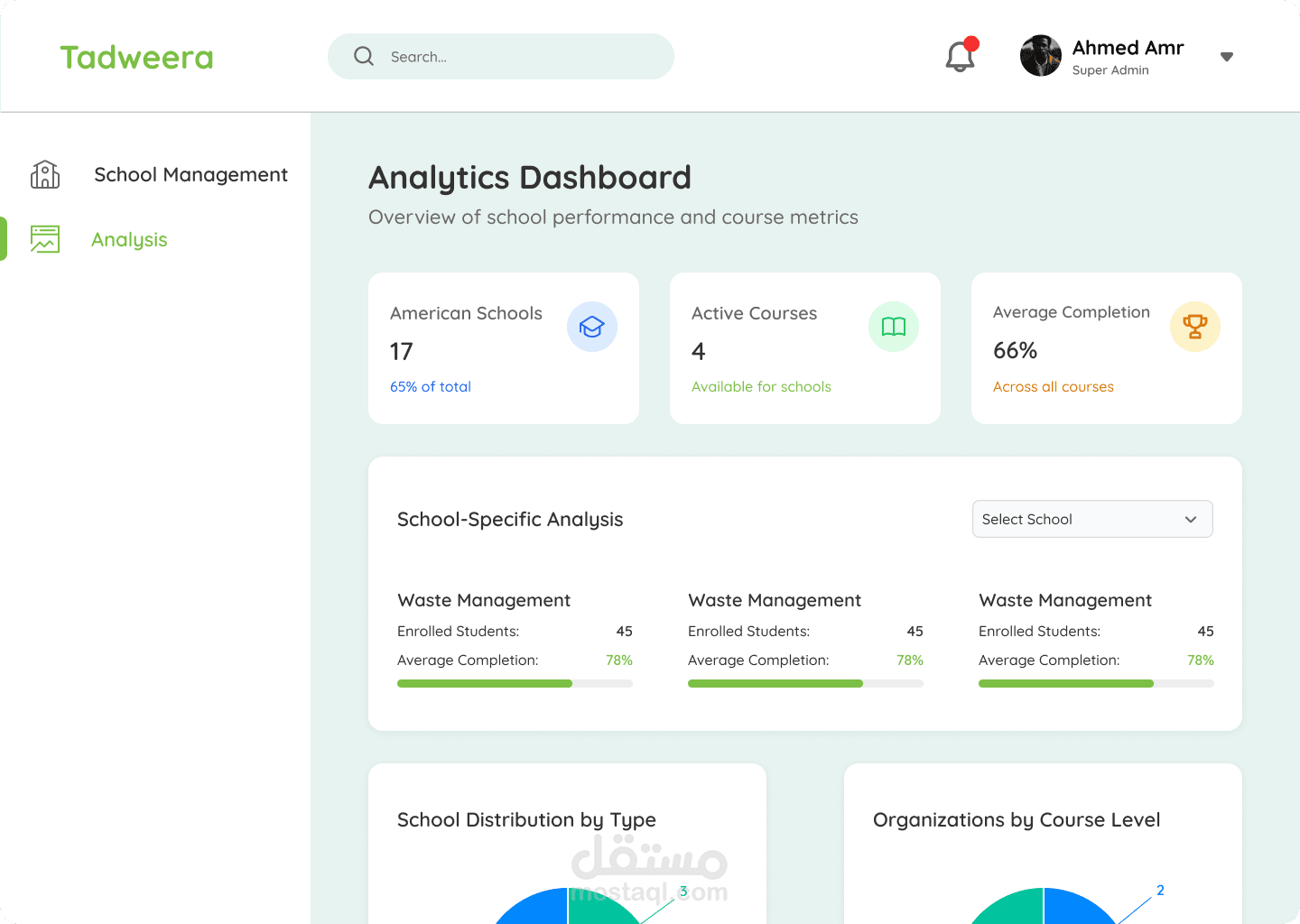
Task: Open the Select School dropdown
Action: click(1092, 519)
